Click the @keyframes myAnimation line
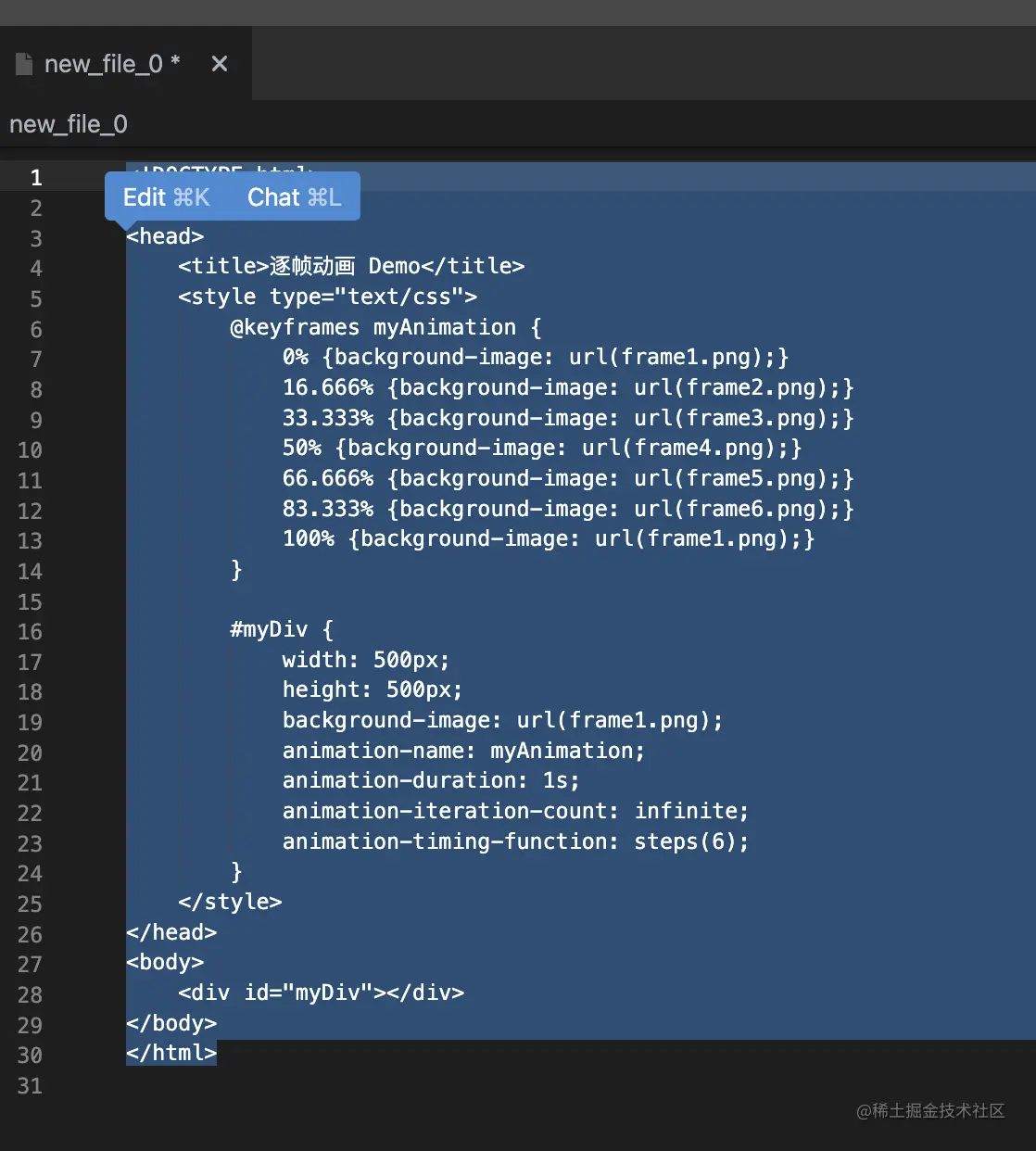Screen dimensions: 1036x1151 (x=386, y=327)
